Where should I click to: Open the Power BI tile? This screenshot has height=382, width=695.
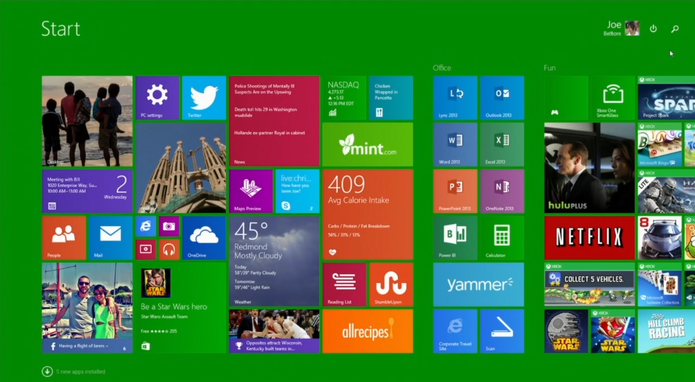[x=455, y=238]
